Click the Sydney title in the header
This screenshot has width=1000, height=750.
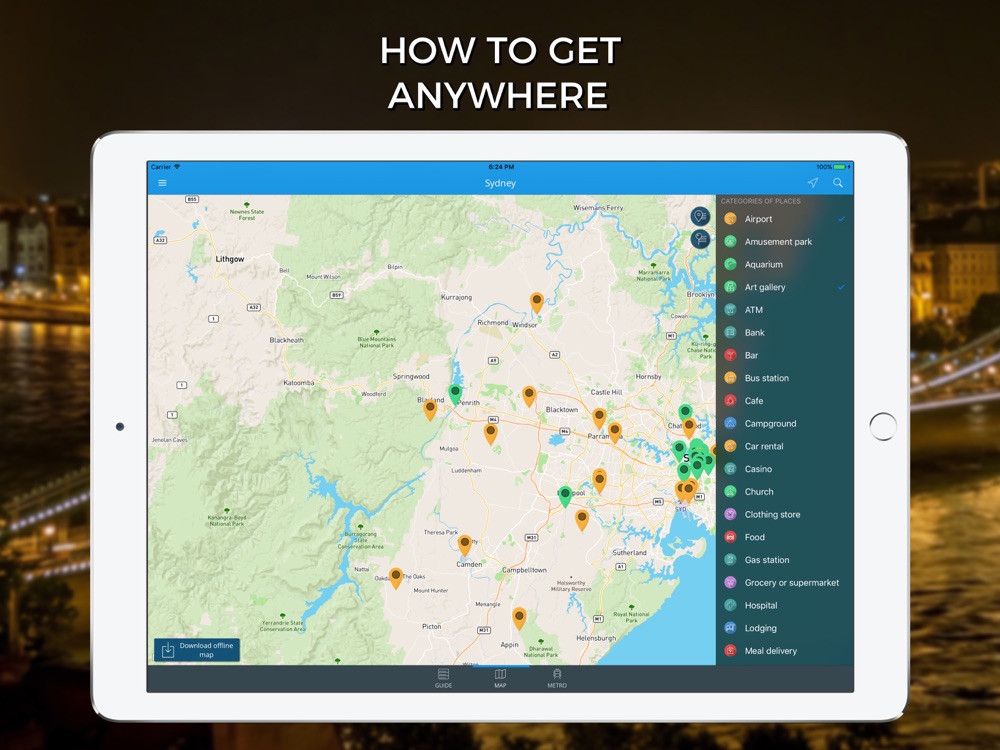[x=500, y=183]
